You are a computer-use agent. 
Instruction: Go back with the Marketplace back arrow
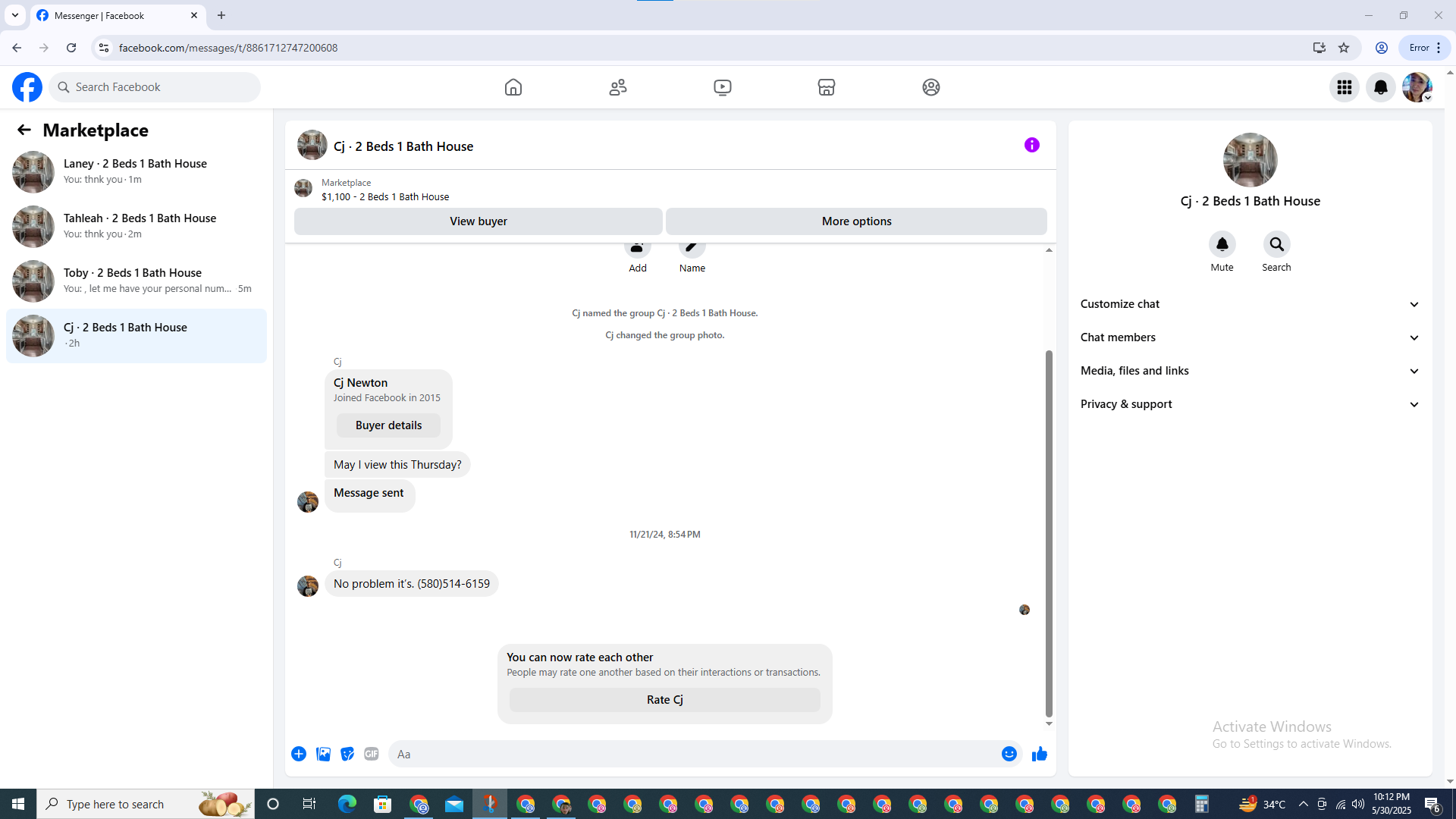(24, 130)
